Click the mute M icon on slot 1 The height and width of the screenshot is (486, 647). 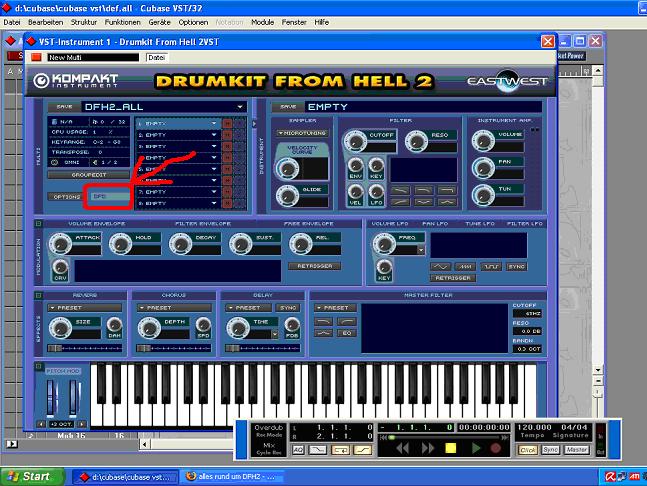(227, 124)
